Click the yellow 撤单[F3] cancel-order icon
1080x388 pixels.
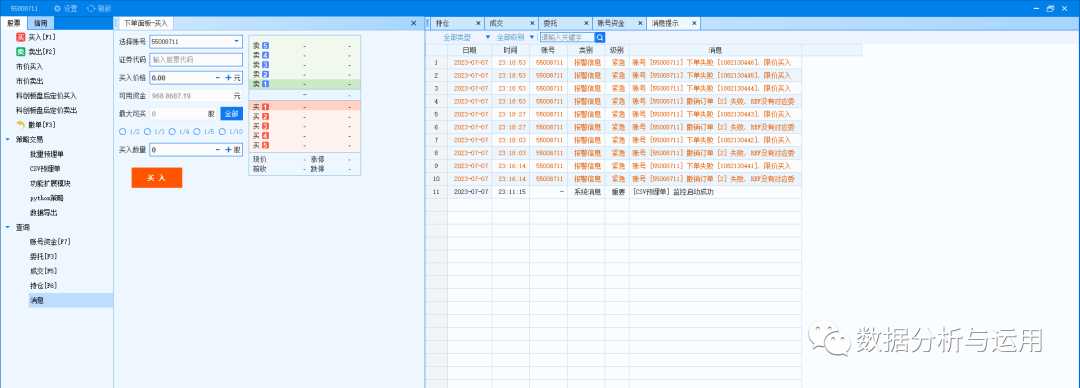(x=21, y=125)
